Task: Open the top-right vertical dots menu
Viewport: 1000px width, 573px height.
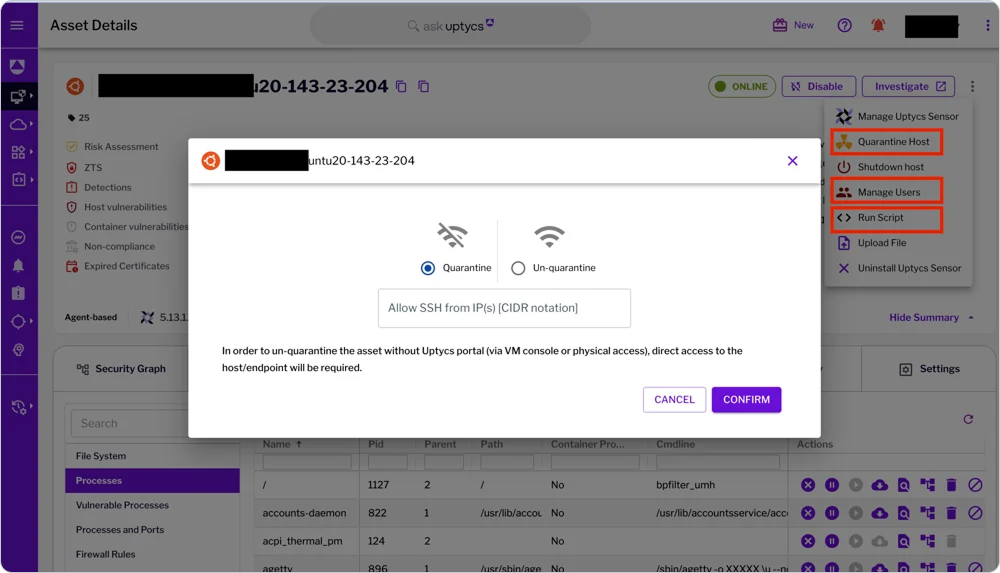Action: coord(987,26)
